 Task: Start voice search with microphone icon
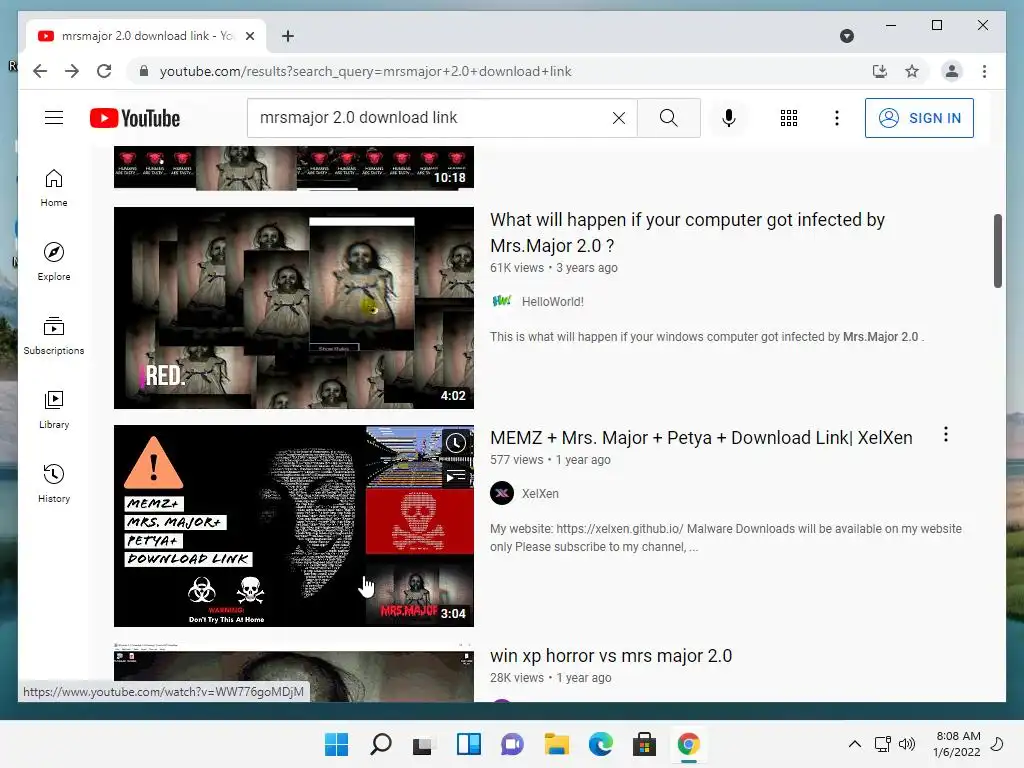click(729, 118)
